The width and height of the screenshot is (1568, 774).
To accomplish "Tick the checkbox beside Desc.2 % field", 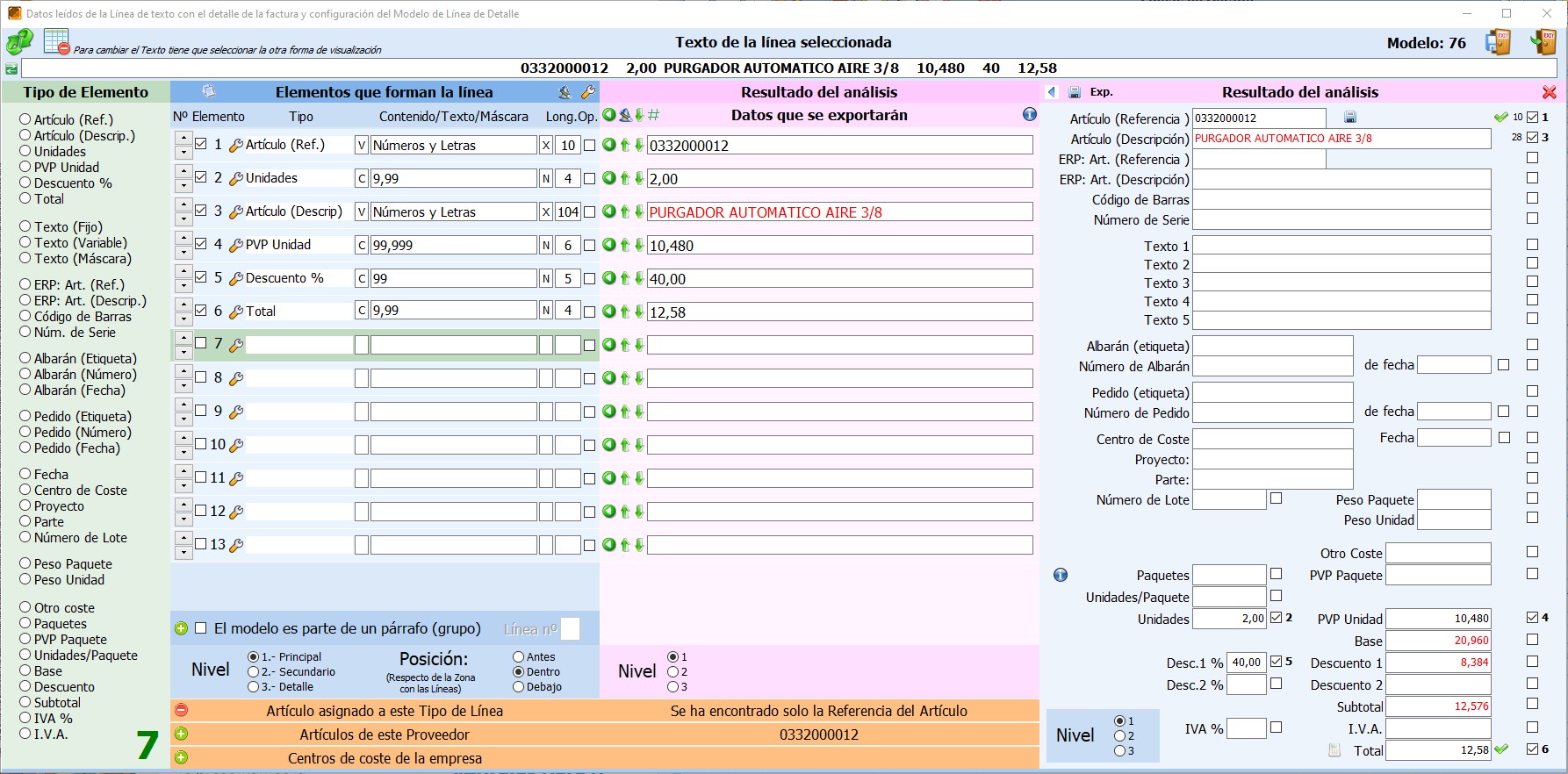I will click(1276, 684).
